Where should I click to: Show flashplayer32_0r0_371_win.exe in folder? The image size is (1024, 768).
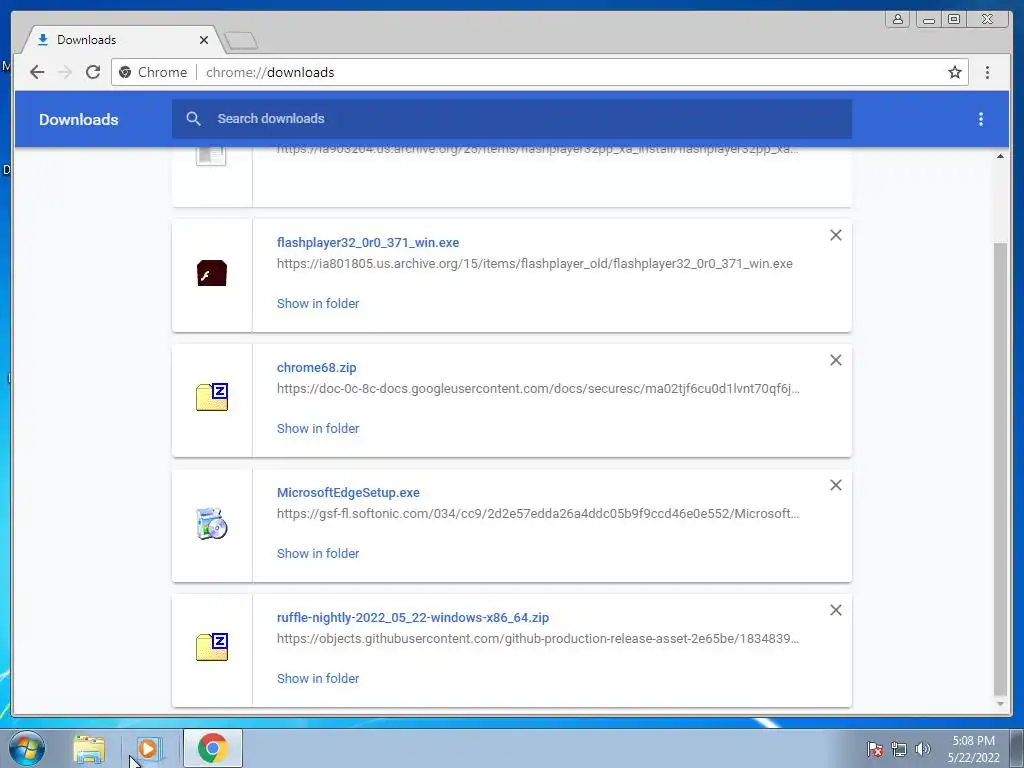pyautogui.click(x=318, y=303)
